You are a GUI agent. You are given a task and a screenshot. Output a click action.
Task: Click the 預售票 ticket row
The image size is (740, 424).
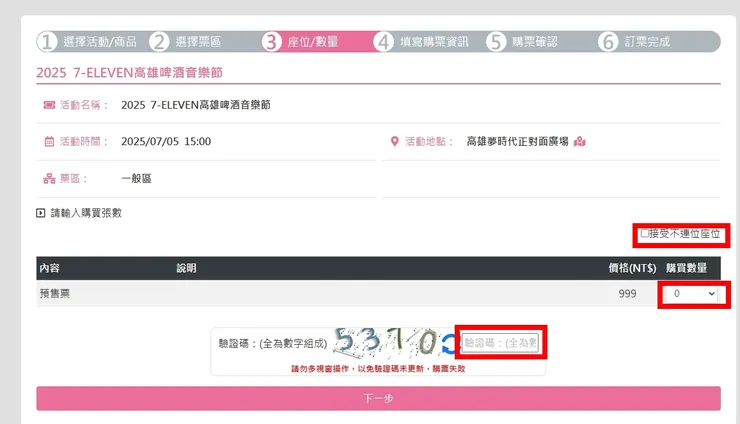point(378,293)
